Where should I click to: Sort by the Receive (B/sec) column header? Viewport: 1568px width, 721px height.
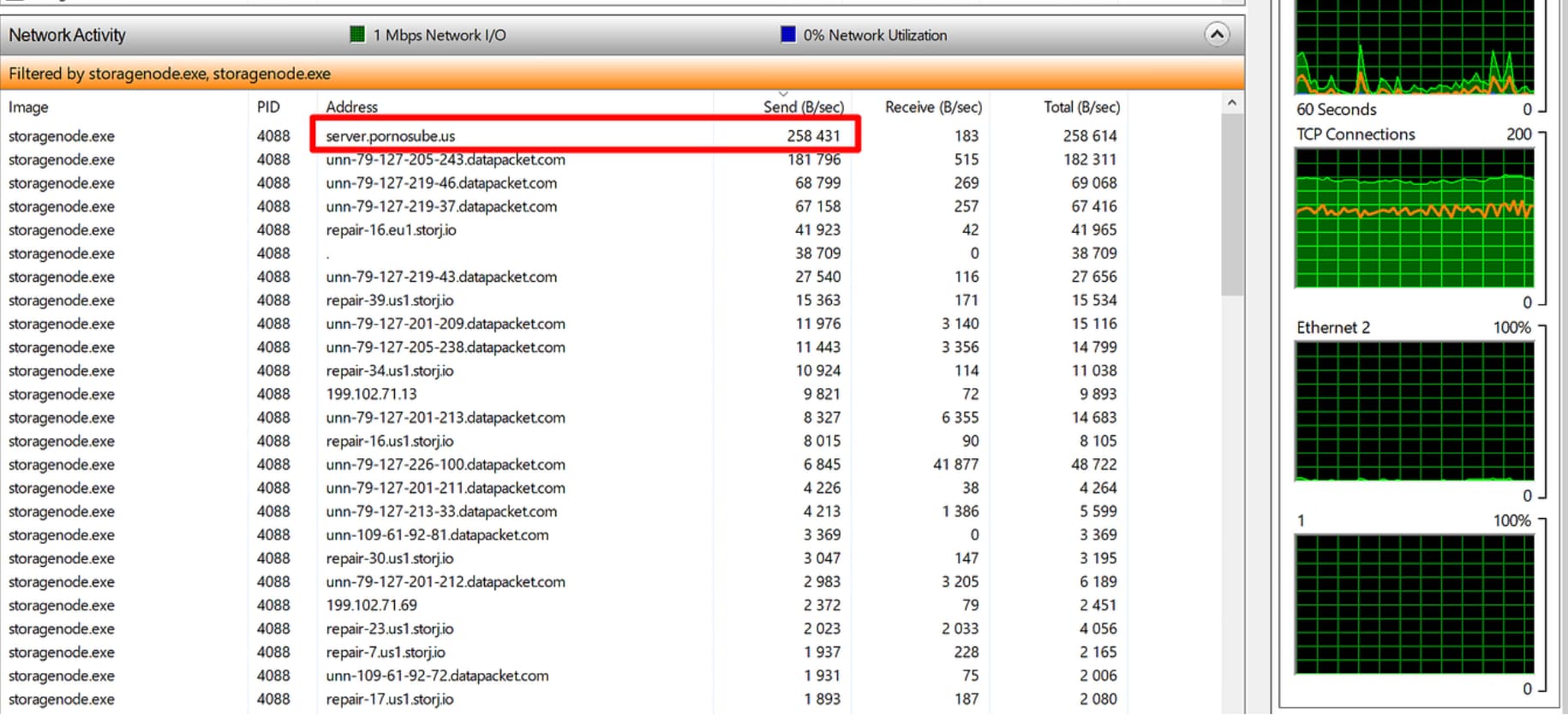(x=933, y=107)
